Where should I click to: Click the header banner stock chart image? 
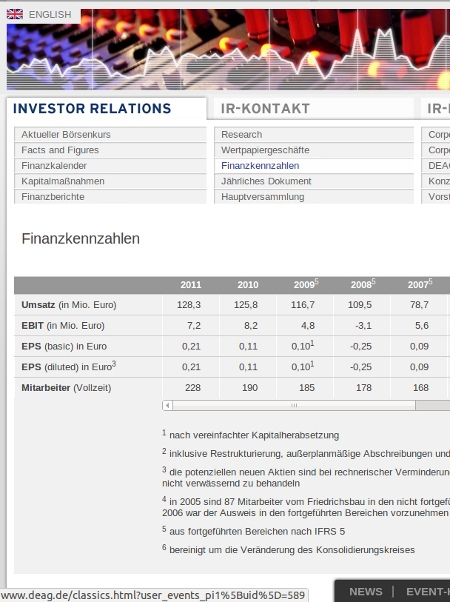coord(228,50)
